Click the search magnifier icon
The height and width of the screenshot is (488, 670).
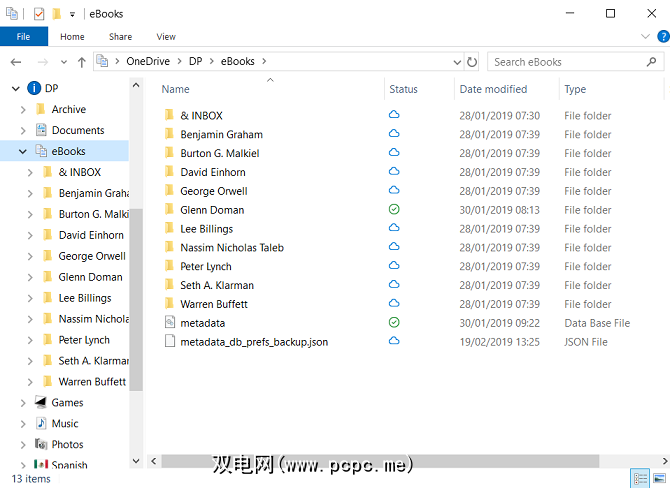pyautogui.click(x=649, y=62)
